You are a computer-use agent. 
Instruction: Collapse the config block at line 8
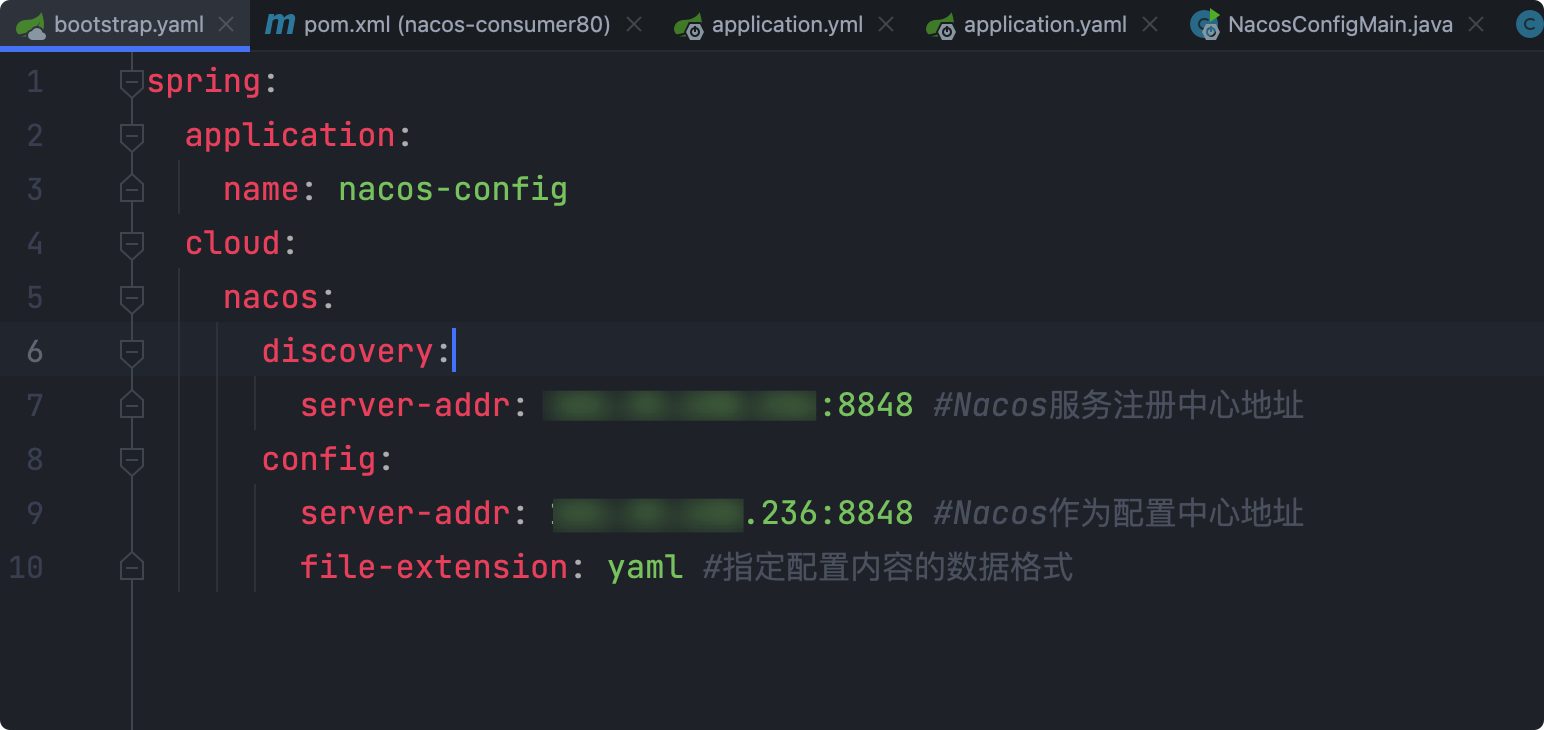[x=131, y=459]
